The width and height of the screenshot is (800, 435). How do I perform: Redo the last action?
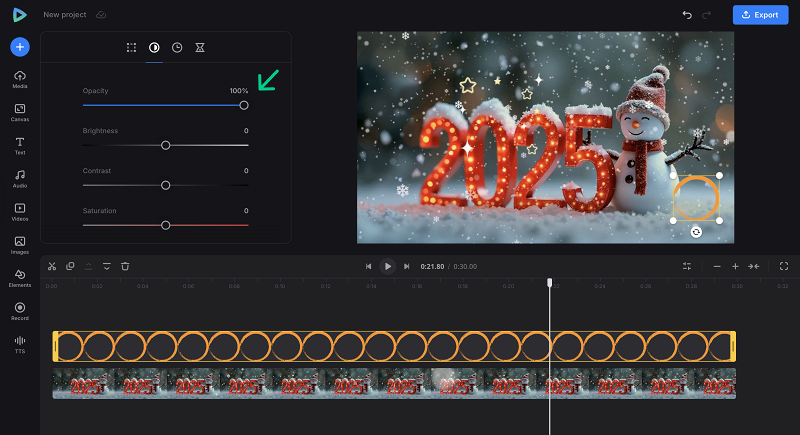707,15
